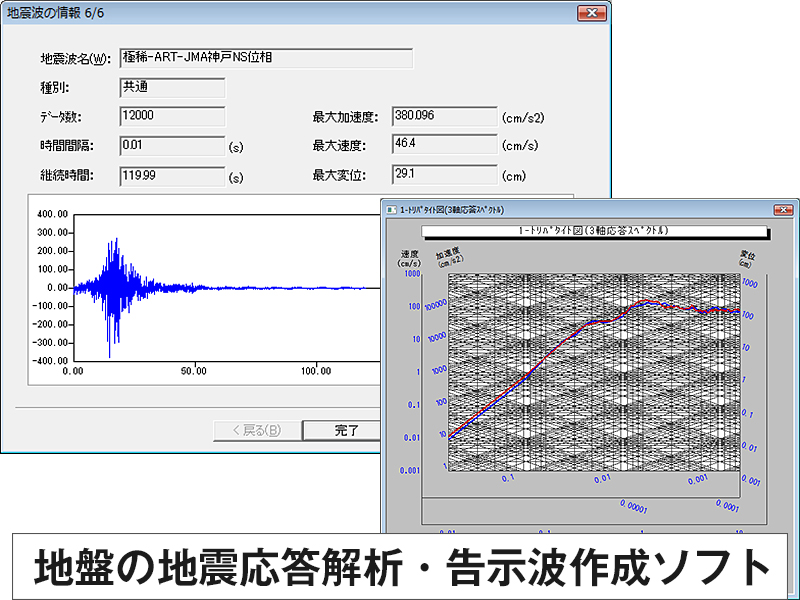Select the 種別 field showing 共通

tap(171, 87)
